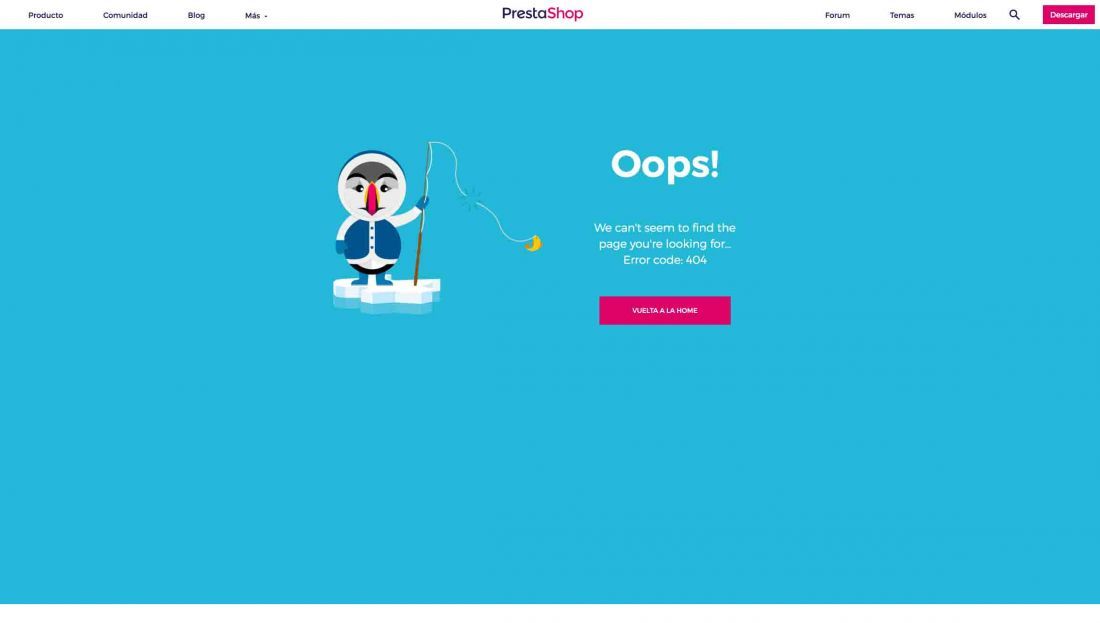Click the PrestaShop logo
The width and height of the screenshot is (1100, 623).
pos(542,14)
